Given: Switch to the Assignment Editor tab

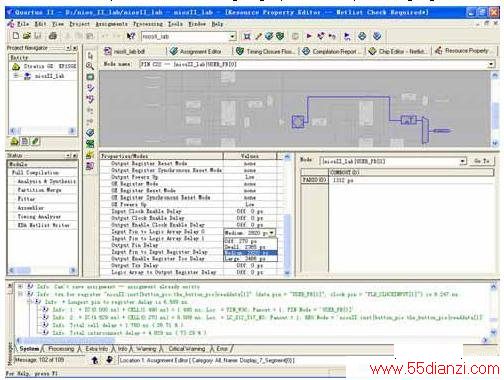Looking at the screenshot, I should point(196,51).
